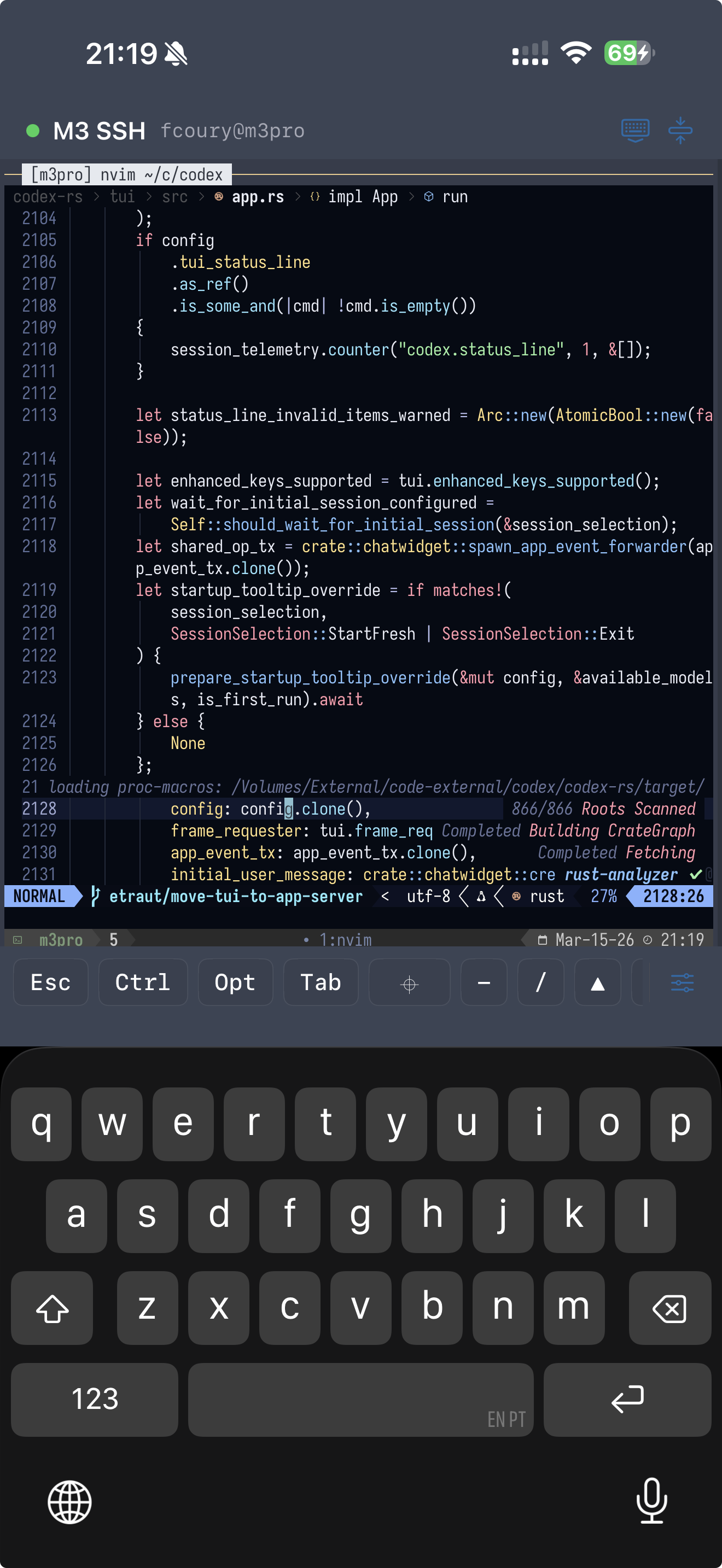The width and height of the screenshot is (722, 1568).
Task: Click line number 2113 in the gutter
Action: pyautogui.click(x=39, y=415)
